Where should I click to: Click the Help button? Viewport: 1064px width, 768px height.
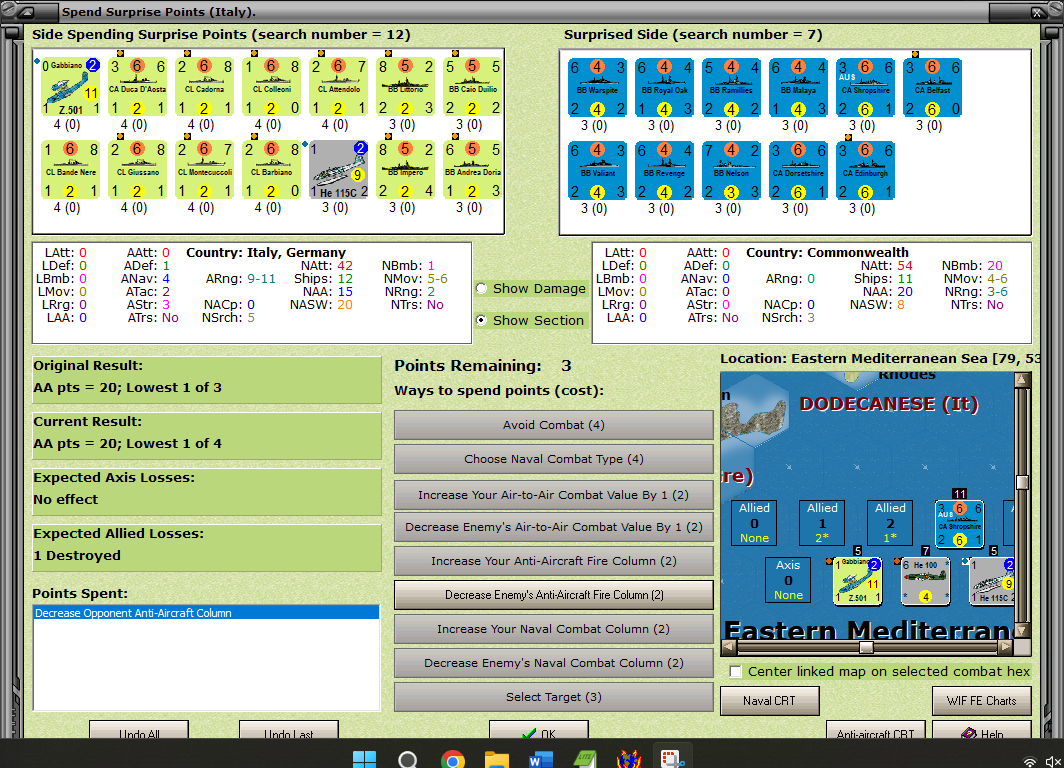point(982,731)
